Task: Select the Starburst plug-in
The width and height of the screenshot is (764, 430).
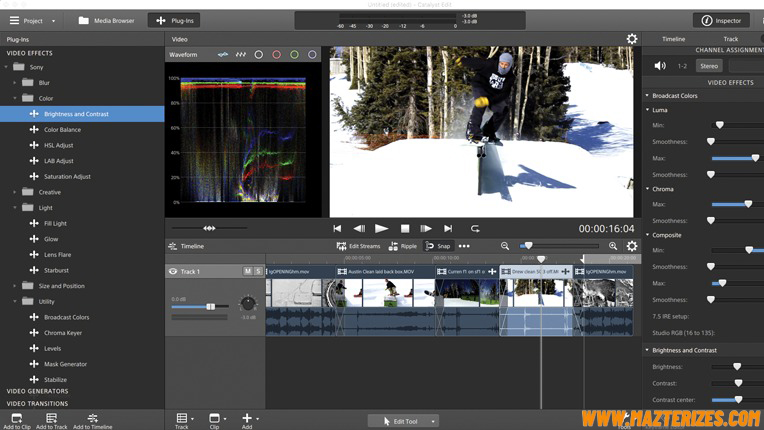Action: click(x=56, y=270)
